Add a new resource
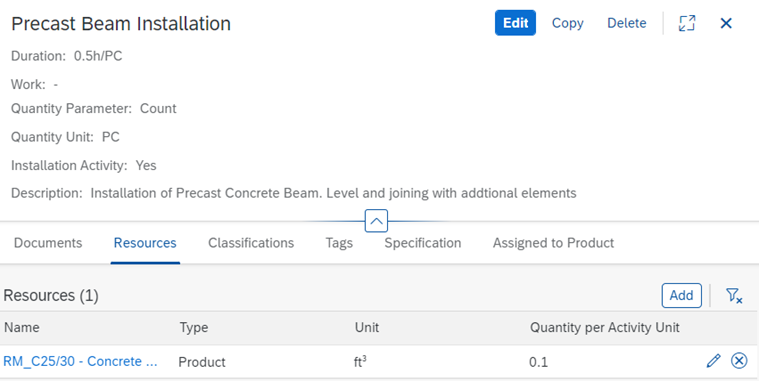This screenshot has width=759, height=381. click(681, 295)
